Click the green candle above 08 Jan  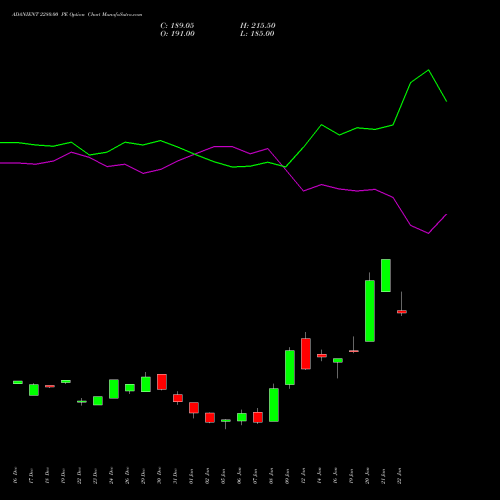(x=274, y=405)
